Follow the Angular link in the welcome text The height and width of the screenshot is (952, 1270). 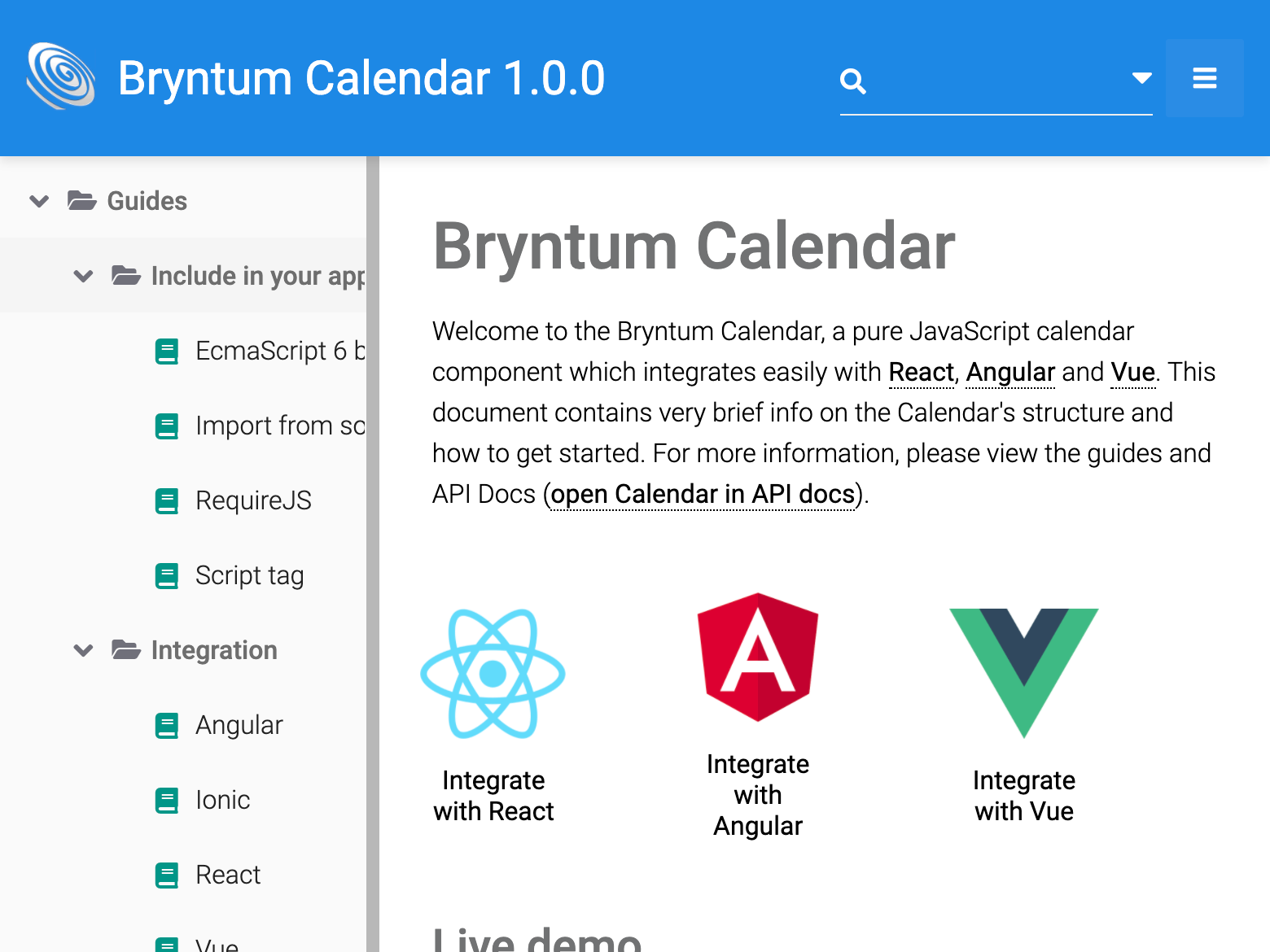(1010, 372)
